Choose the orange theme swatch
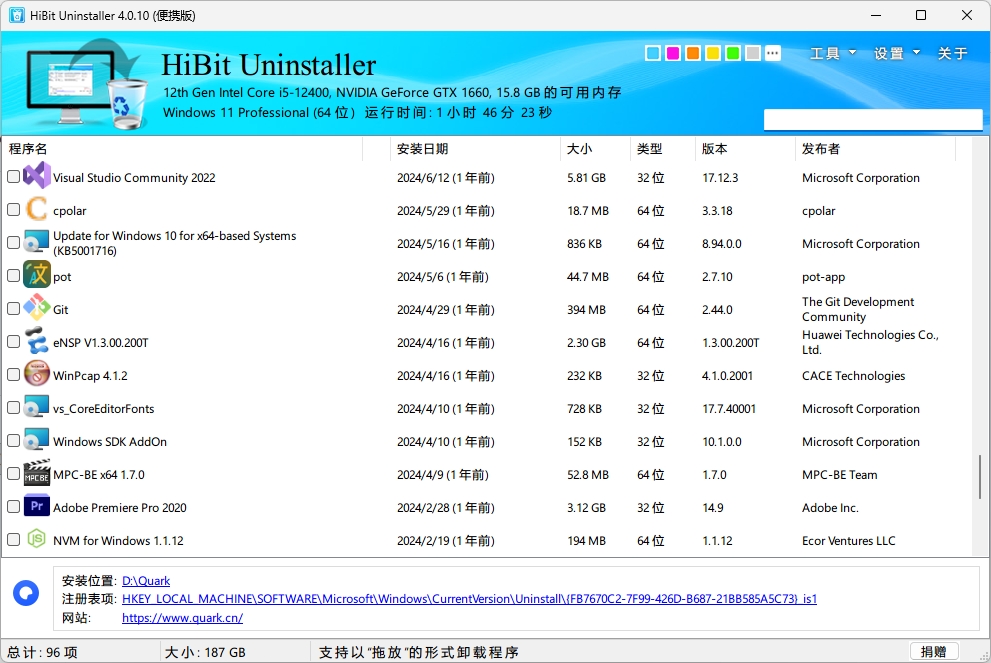The image size is (991, 663). pyautogui.click(x=693, y=53)
